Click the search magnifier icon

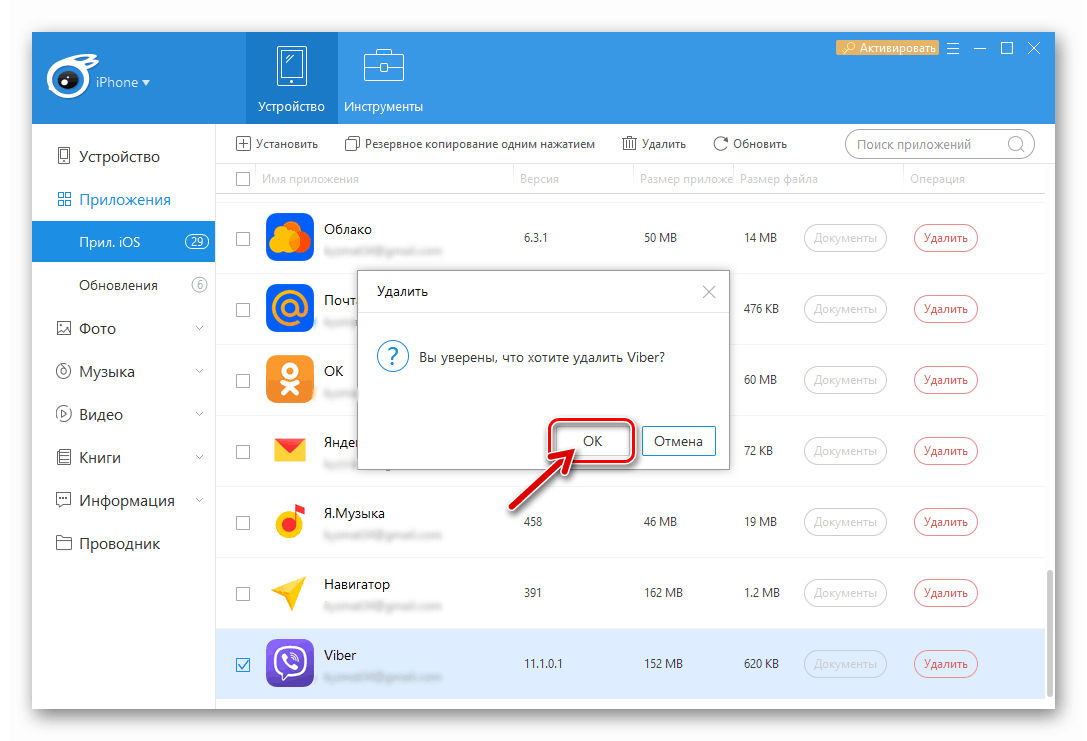[1016, 144]
